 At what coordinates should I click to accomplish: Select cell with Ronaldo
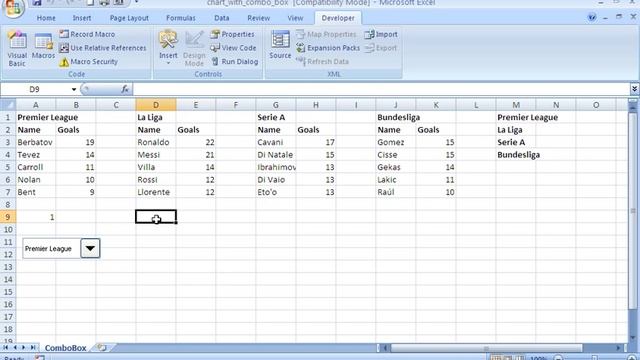coord(156,142)
